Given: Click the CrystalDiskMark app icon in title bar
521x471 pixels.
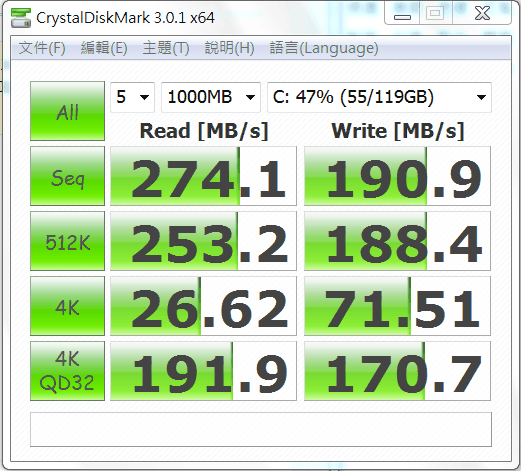Looking at the screenshot, I should 21,18.
